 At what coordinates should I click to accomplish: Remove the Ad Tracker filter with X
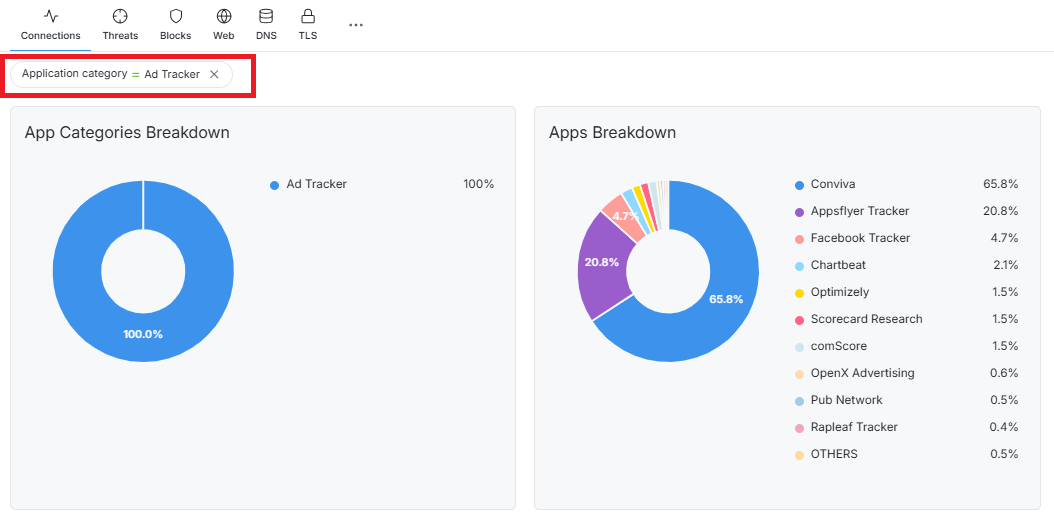point(214,75)
